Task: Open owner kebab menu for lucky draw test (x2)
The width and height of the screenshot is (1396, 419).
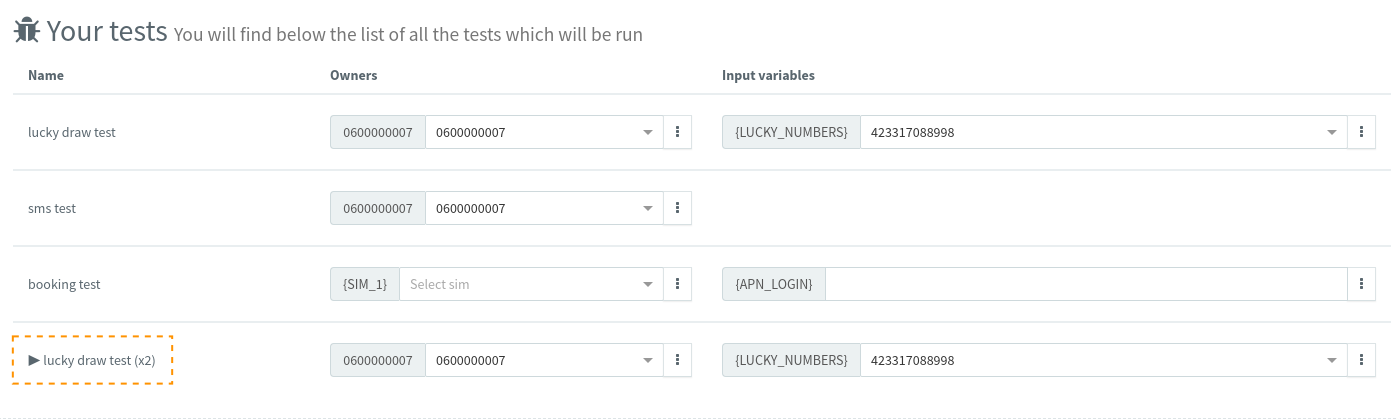Action: click(678, 360)
